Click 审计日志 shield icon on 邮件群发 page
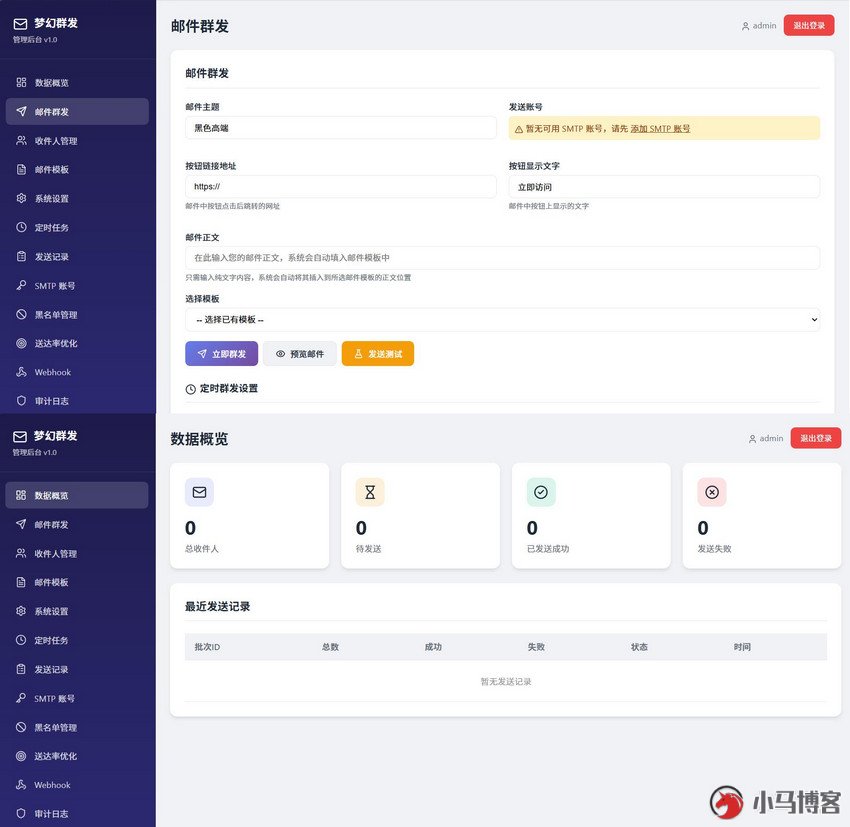Image resolution: width=850 pixels, height=827 pixels. [21, 400]
